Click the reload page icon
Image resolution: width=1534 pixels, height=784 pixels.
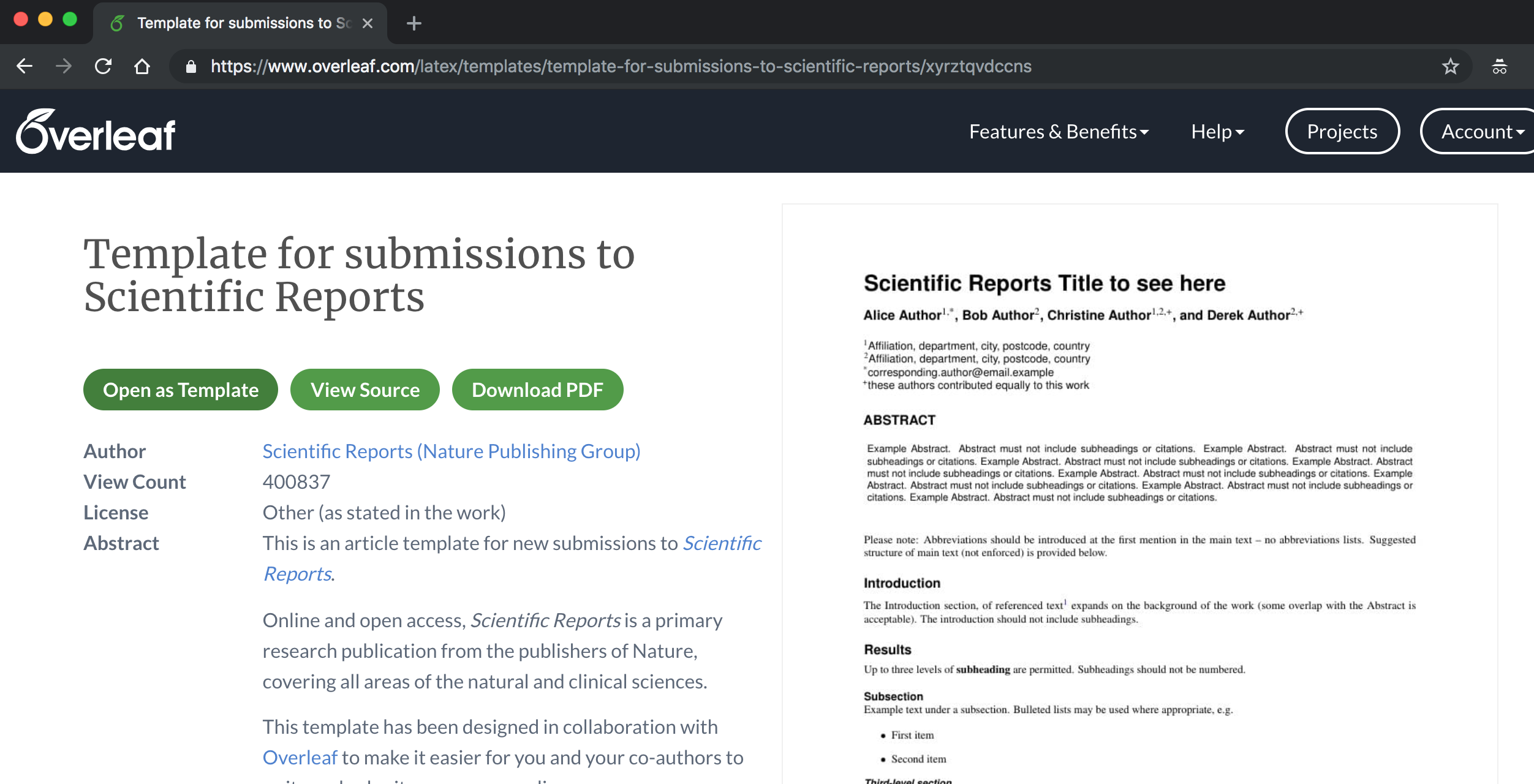[x=102, y=67]
